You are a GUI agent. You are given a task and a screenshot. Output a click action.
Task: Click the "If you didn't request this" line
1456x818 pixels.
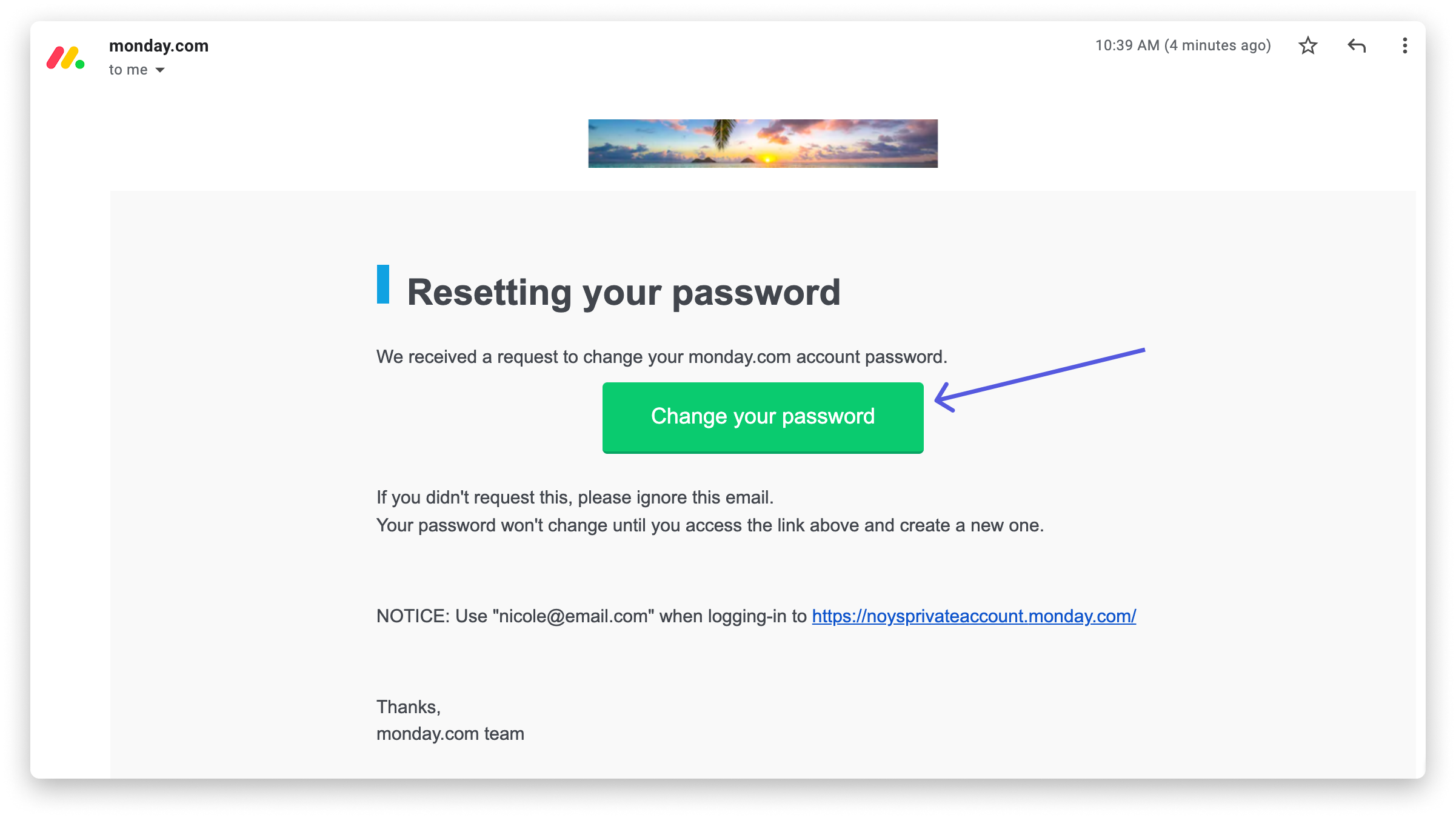[x=575, y=497]
